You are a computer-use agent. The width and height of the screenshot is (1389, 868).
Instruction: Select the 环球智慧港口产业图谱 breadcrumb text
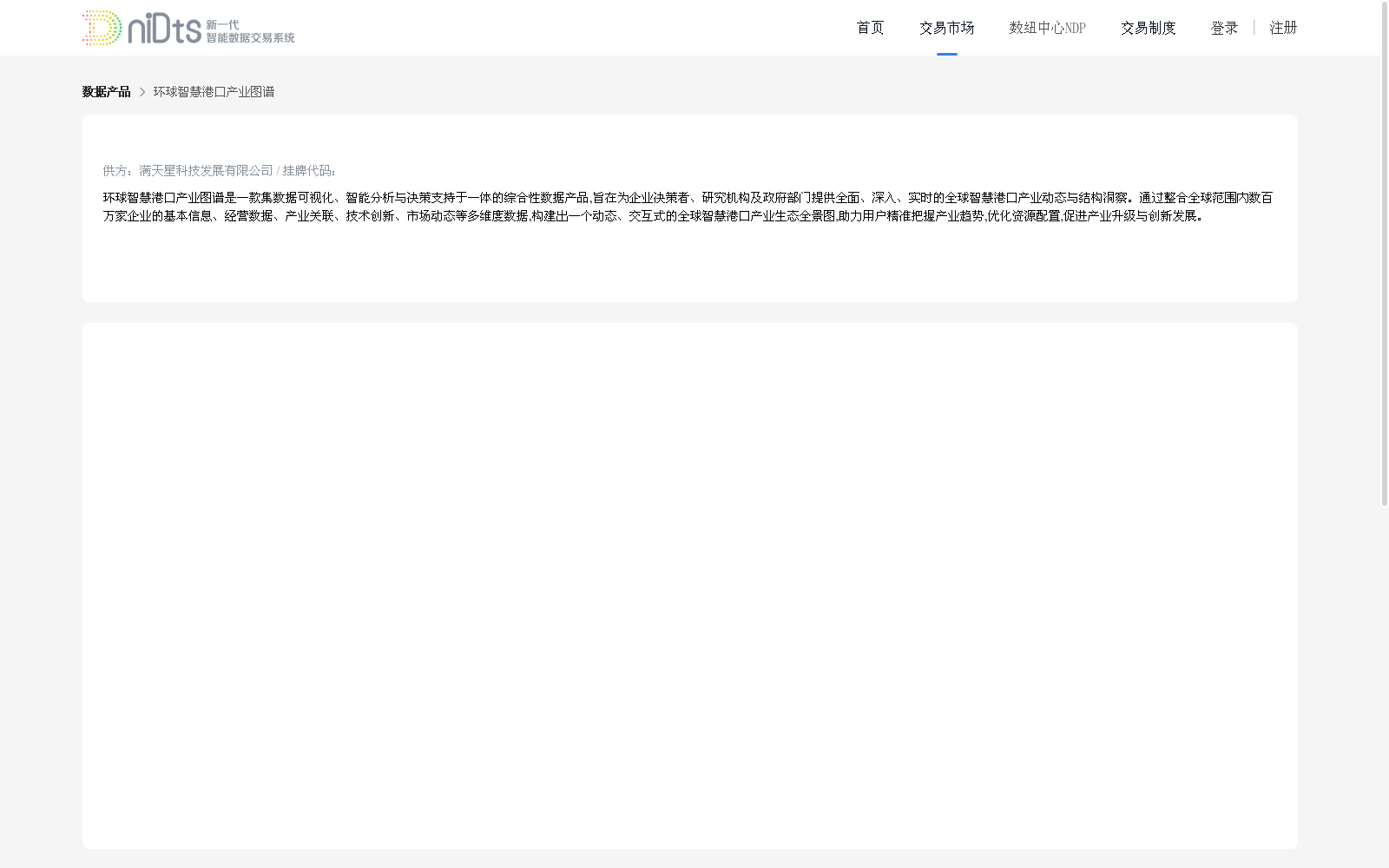click(214, 92)
